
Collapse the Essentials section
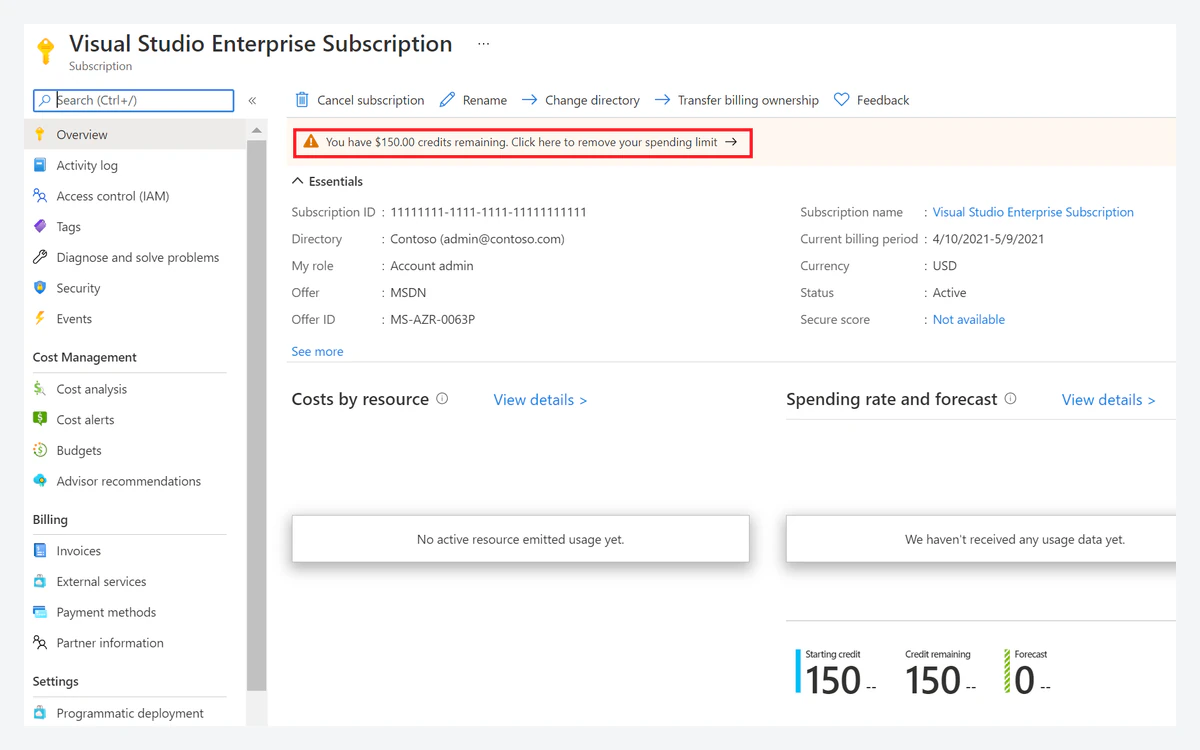[x=327, y=181]
